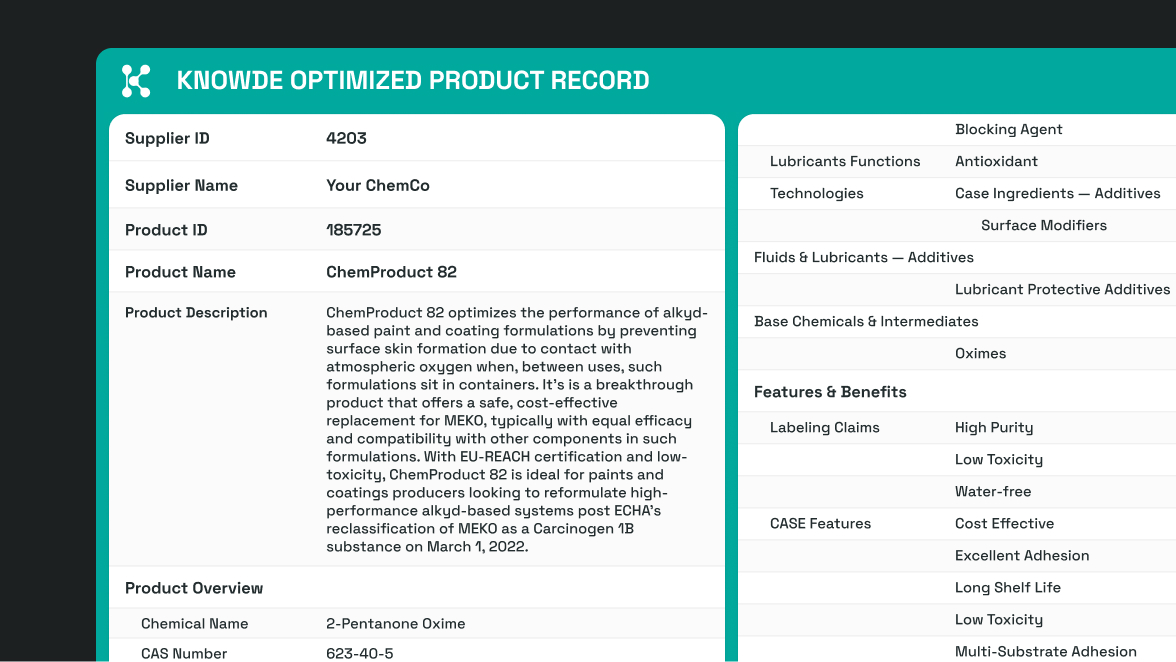Viewport: 1176px width, 662px height.
Task: Click the Features & Benefits section heading
Action: 830,392
